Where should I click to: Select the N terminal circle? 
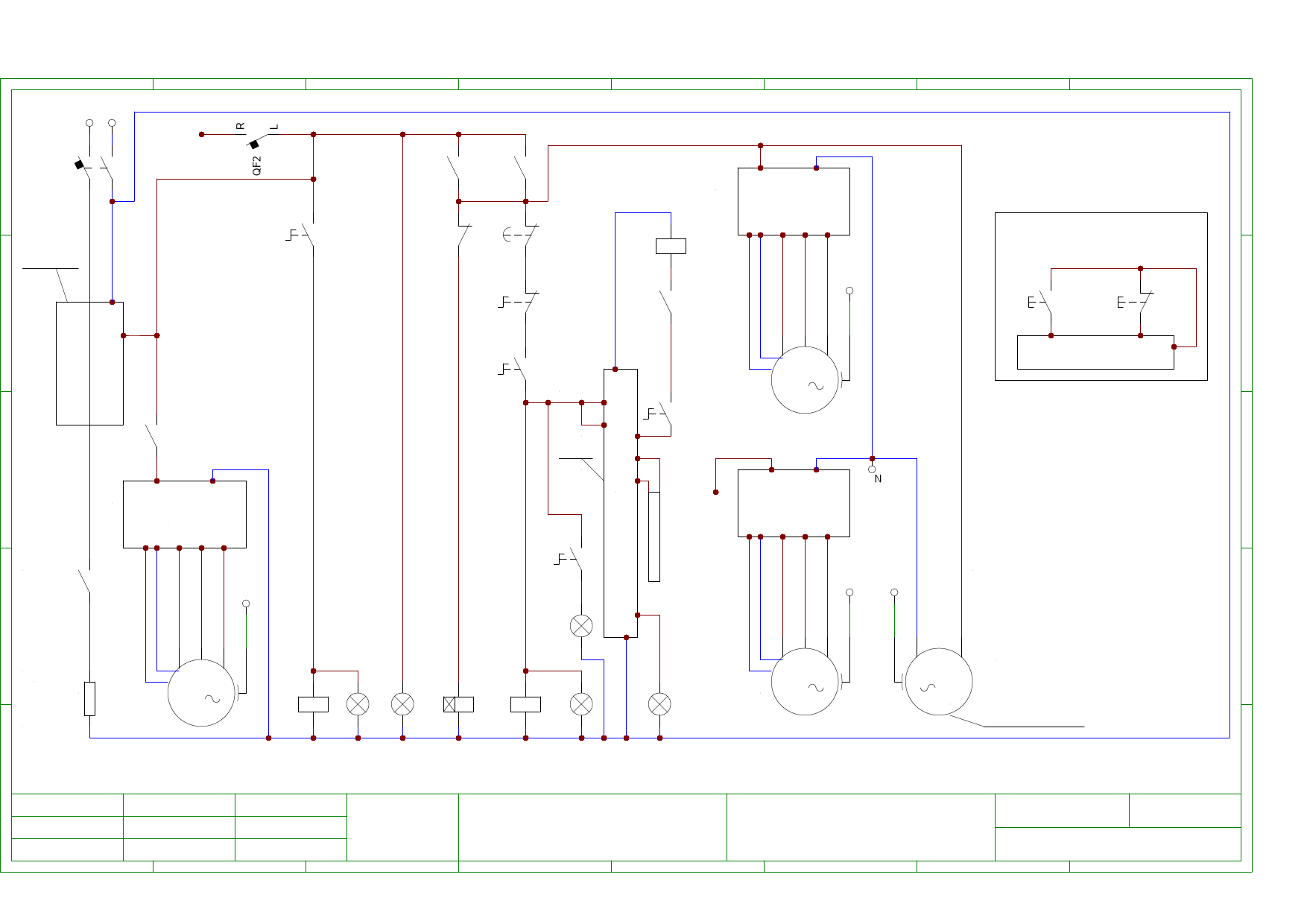click(872, 469)
